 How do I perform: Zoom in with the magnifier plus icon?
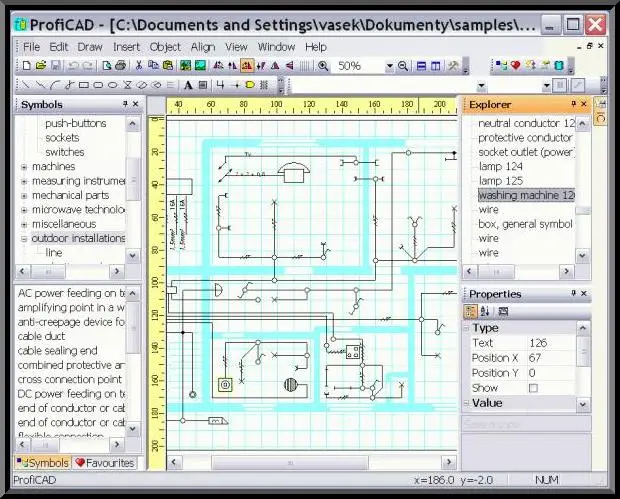(x=323, y=66)
